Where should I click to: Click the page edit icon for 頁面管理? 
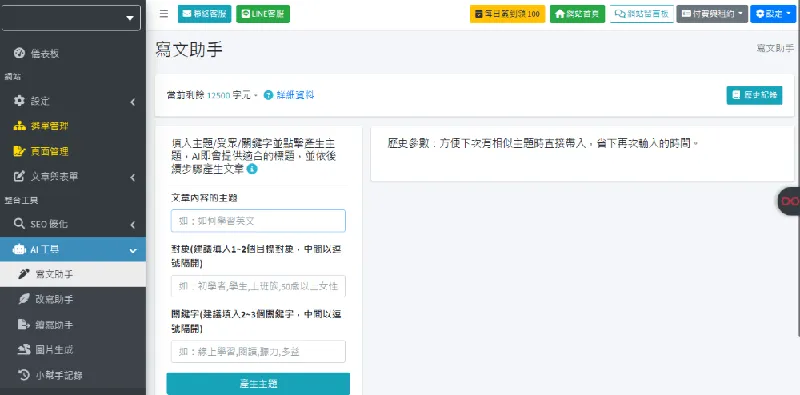[x=19, y=151]
